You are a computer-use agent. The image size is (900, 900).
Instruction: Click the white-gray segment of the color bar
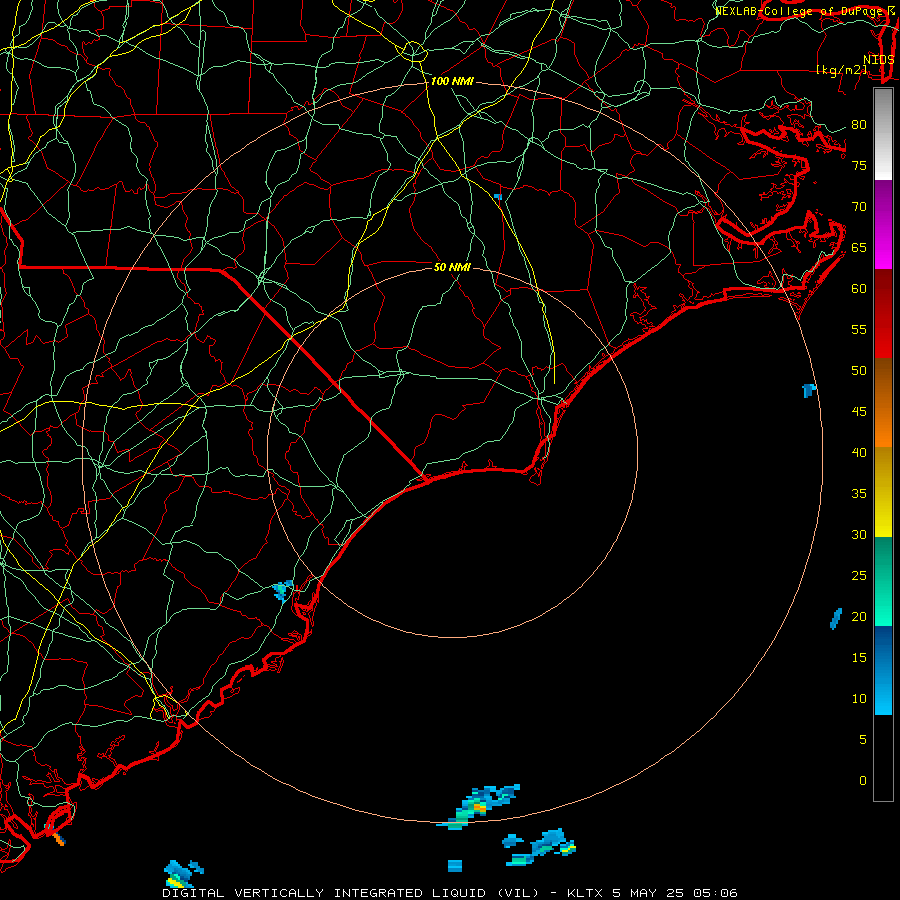tap(883, 135)
